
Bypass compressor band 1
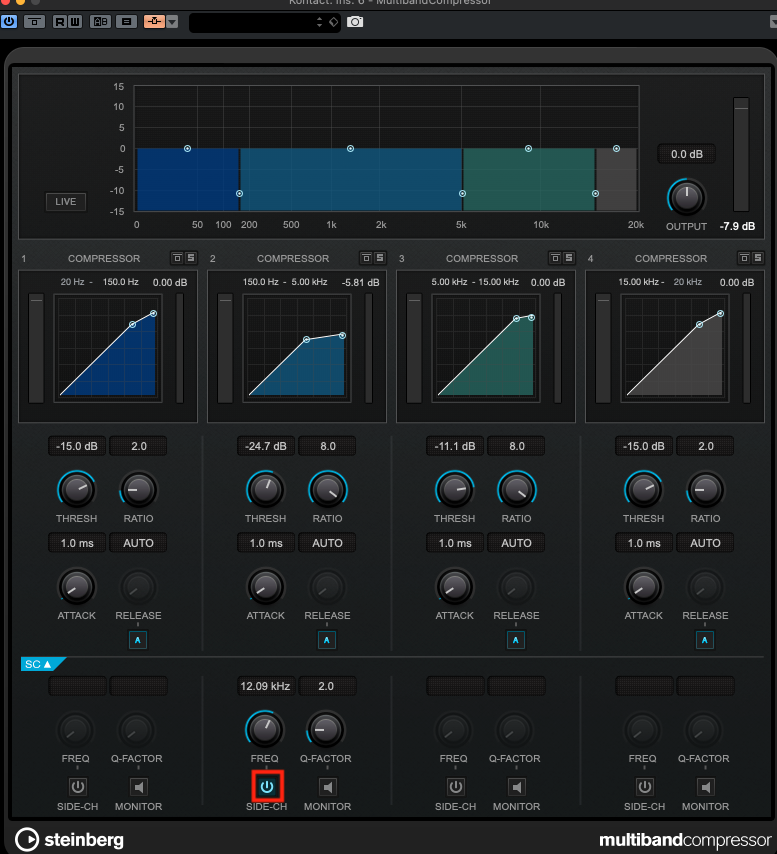177,258
